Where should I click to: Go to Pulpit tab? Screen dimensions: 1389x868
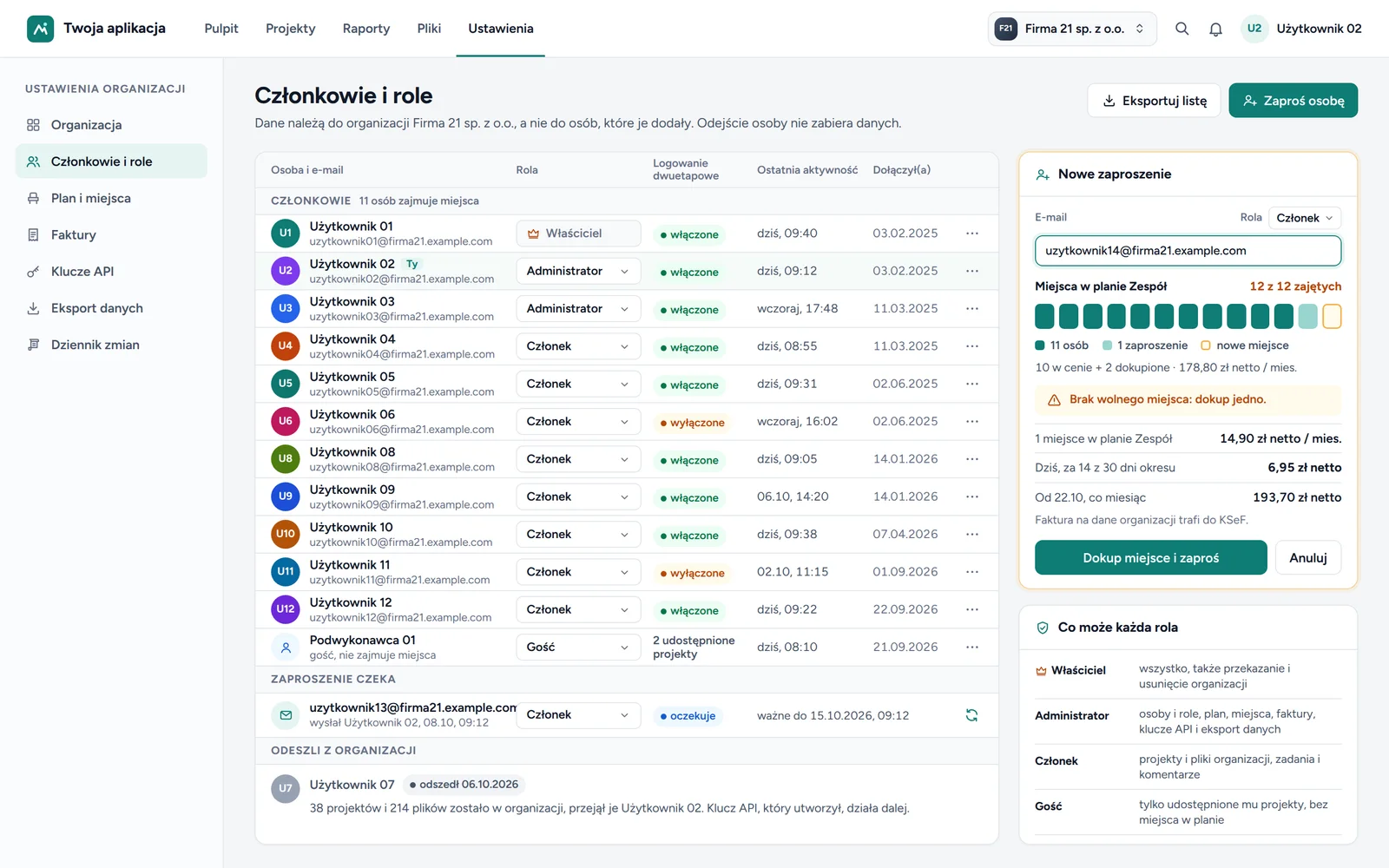pyautogui.click(x=221, y=29)
